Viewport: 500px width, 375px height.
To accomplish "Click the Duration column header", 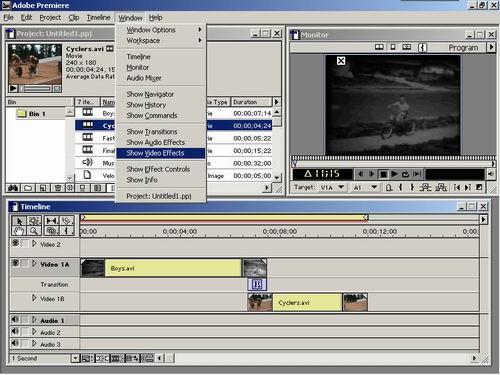I will click(x=251, y=102).
